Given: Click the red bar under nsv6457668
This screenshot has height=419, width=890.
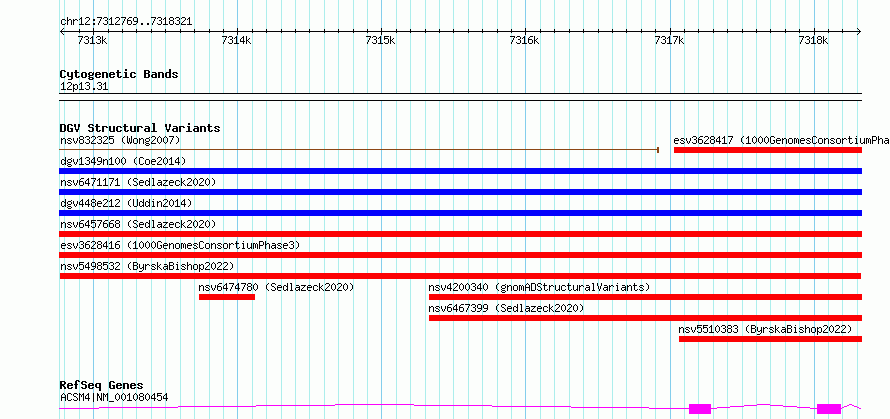Looking at the screenshot, I should click(461, 234).
